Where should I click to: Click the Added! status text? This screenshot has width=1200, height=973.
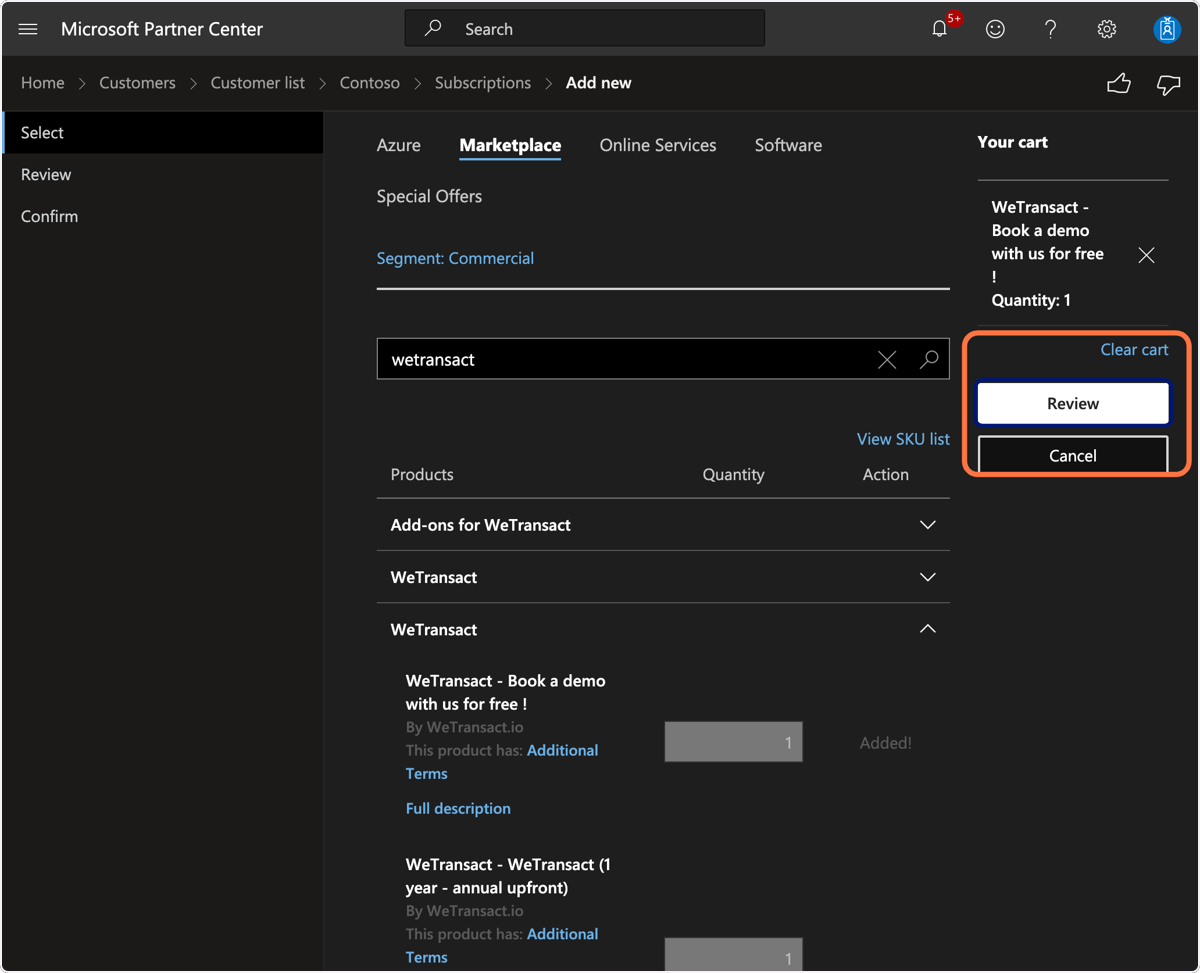pyautogui.click(x=886, y=743)
